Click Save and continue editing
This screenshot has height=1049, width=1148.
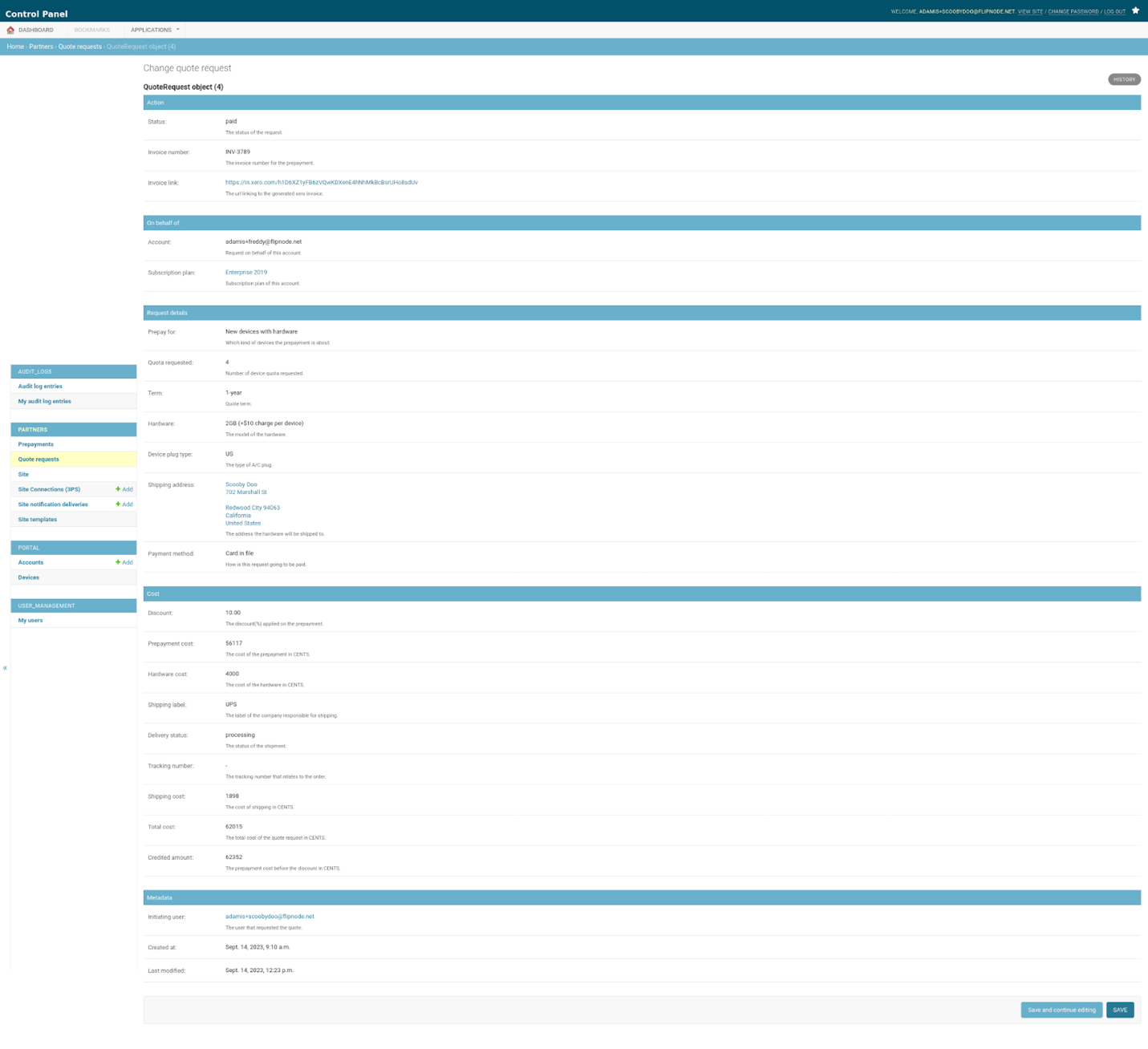pyautogui.click(x=1061, y=1010)
